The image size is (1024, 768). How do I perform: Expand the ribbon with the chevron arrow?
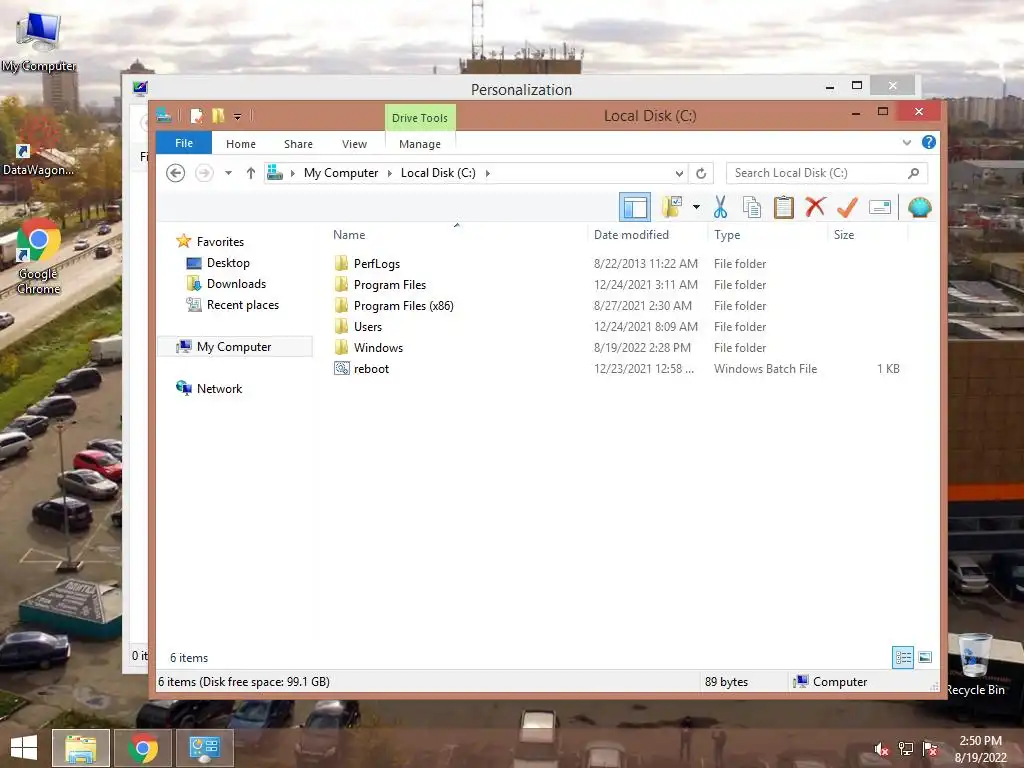coord(906,142)
